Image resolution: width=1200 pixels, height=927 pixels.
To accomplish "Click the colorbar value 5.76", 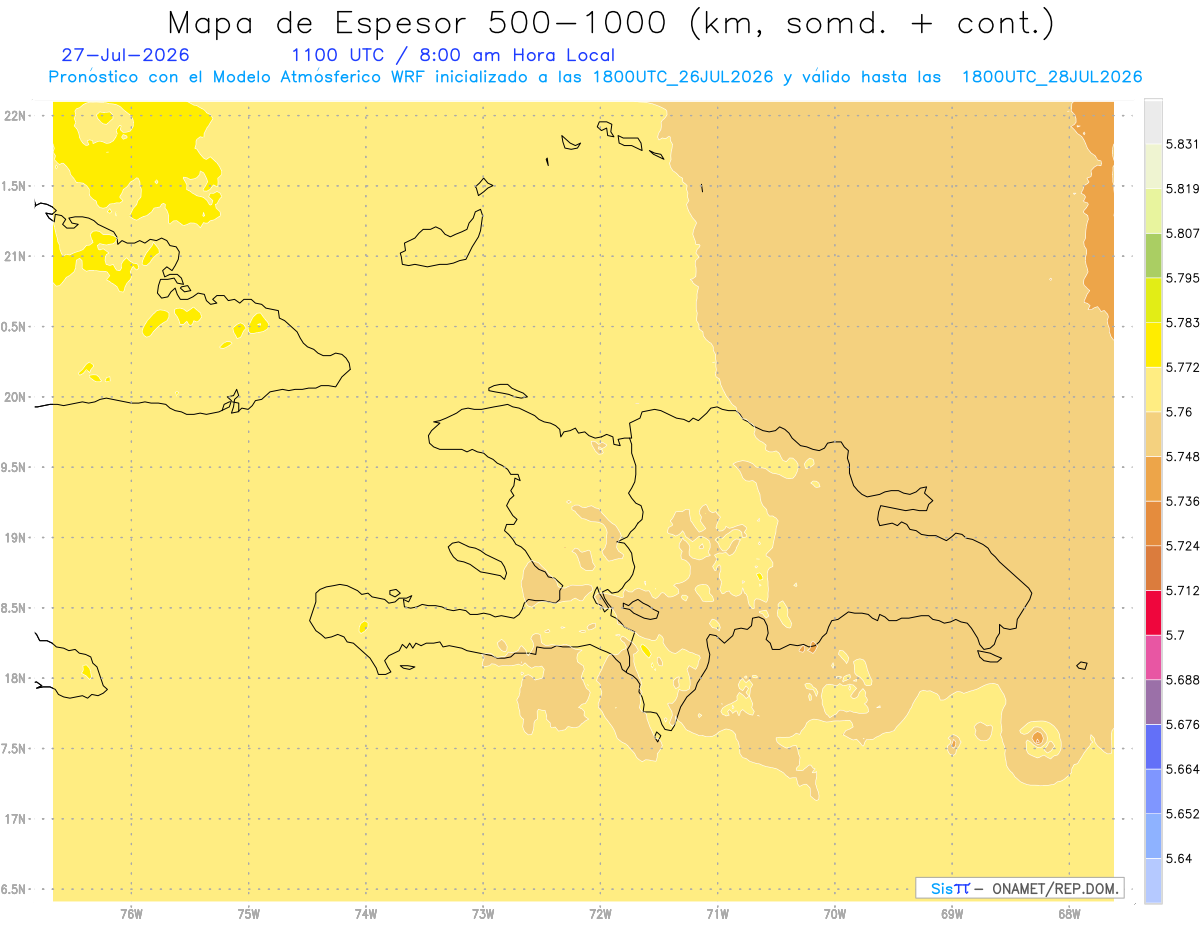I will [x=1178, y=412].
